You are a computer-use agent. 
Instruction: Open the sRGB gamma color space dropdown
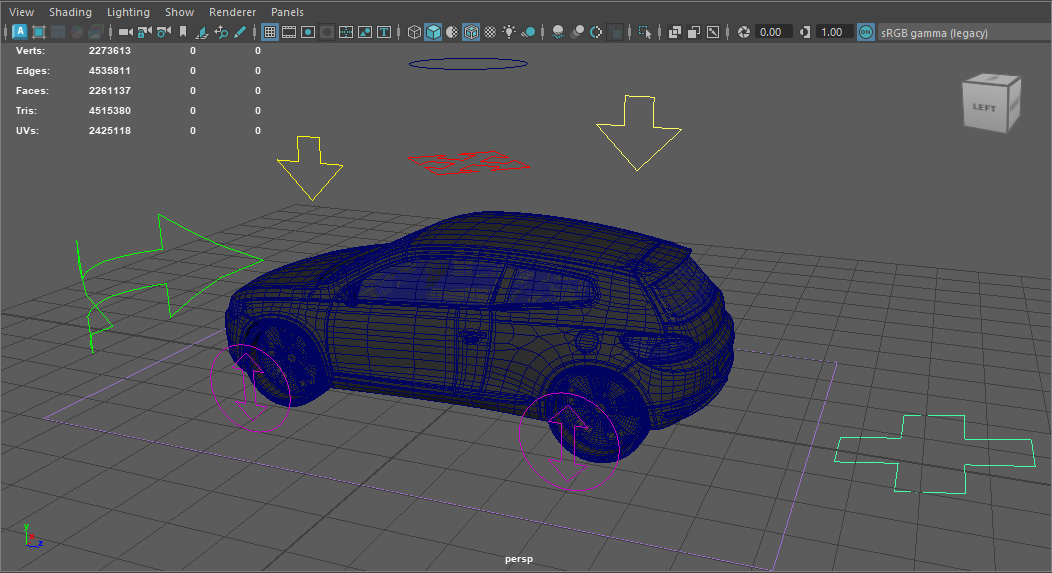point(933,33)
